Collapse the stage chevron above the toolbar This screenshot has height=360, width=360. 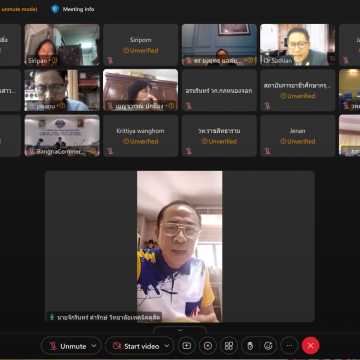[x=180, y=330]
